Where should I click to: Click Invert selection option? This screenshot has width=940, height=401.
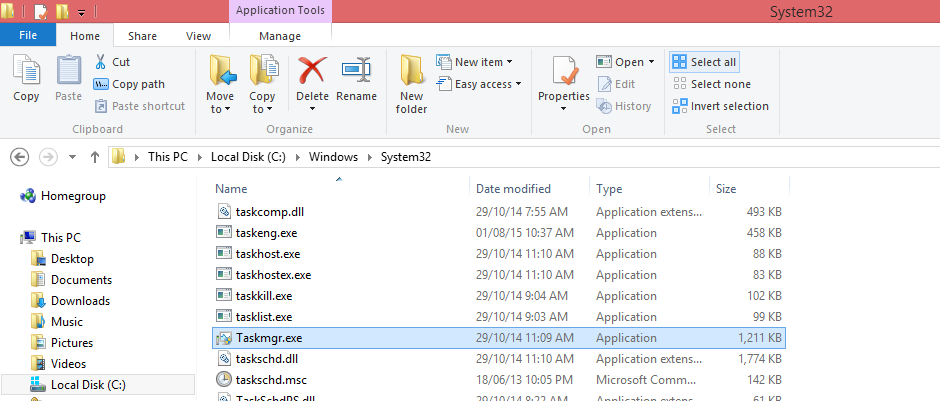click(x=720, y=106)
